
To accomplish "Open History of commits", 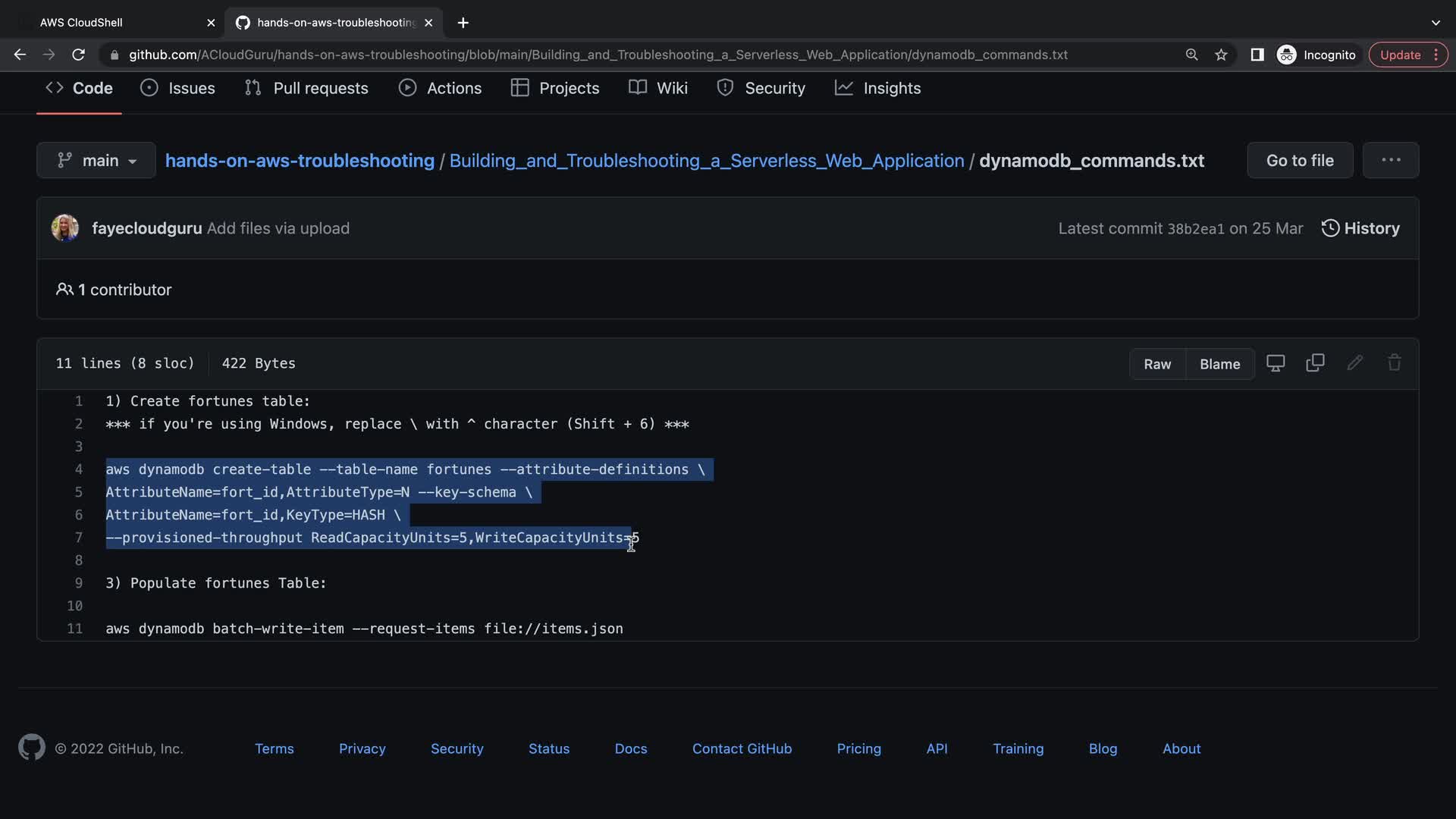I will [1360, 228].
